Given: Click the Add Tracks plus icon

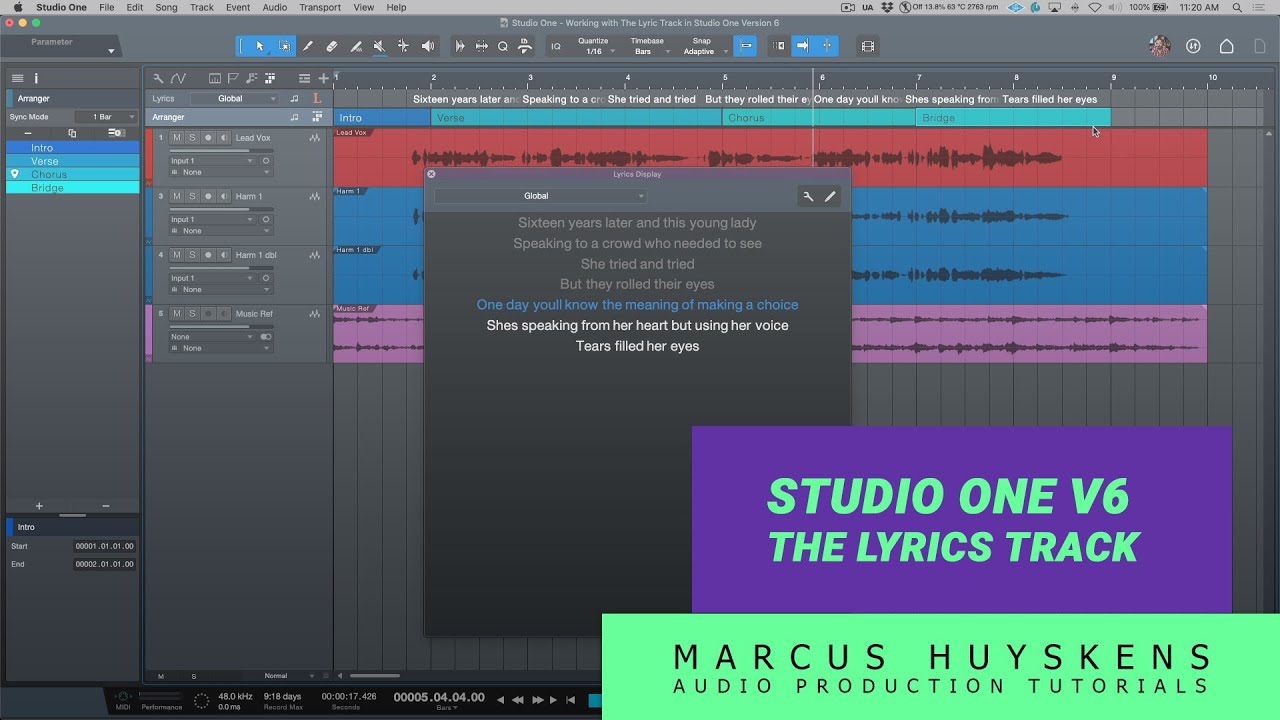Looking at the screenshot, I should [x=323, y=78].
